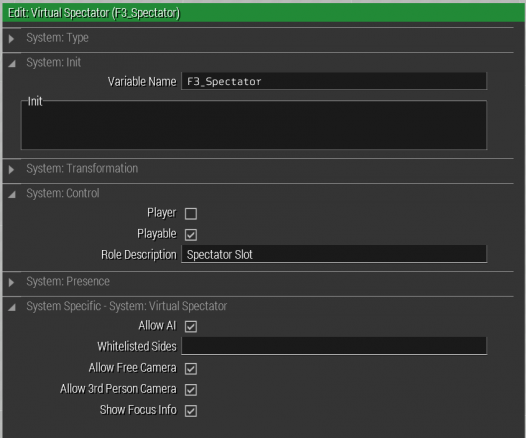The width and height of the screenshot is (526, 438).
Task: Click the 'Whitelisted Sides' label
Action: point(137,346)
